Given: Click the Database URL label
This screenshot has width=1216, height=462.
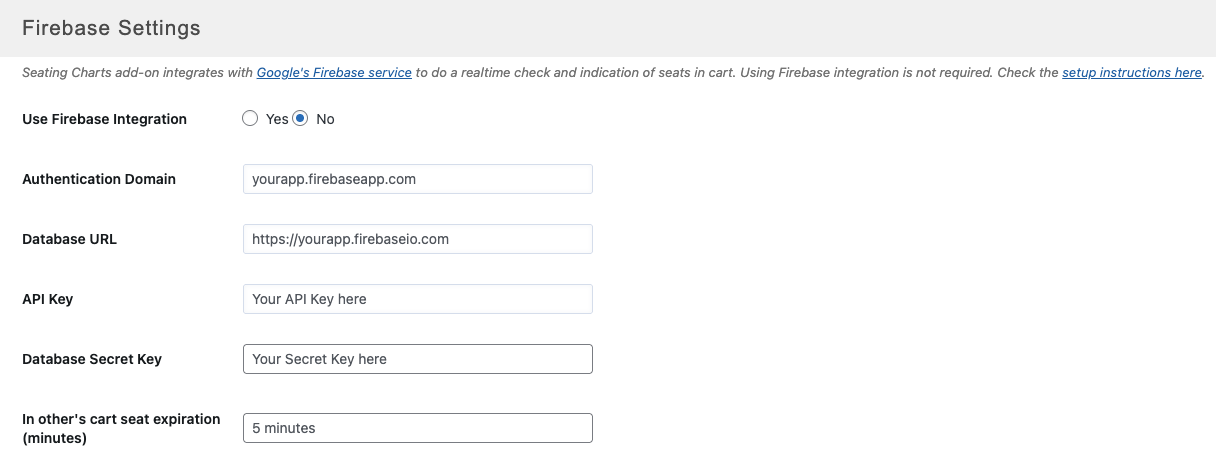Looking at the screenshot, I should [x=69, y=239].
